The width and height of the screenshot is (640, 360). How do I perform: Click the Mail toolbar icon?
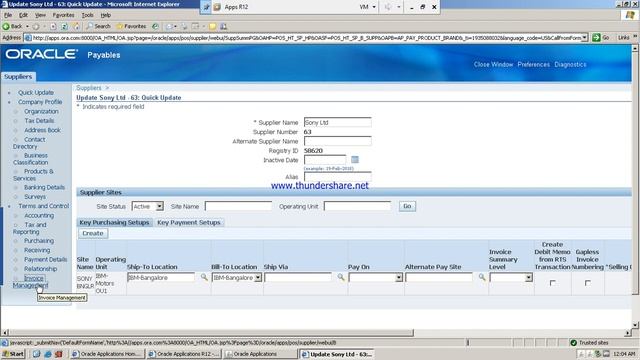pyautogui.click(x=169, y=26)
